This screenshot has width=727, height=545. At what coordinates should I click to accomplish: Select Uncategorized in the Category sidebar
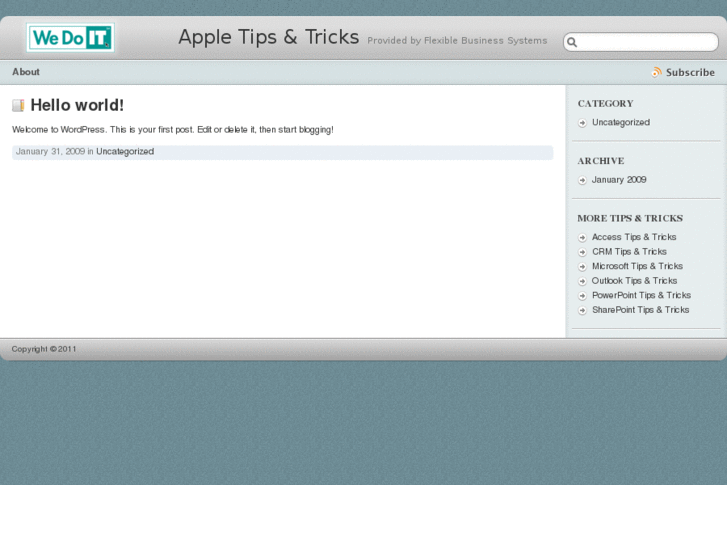pos(621,122)
